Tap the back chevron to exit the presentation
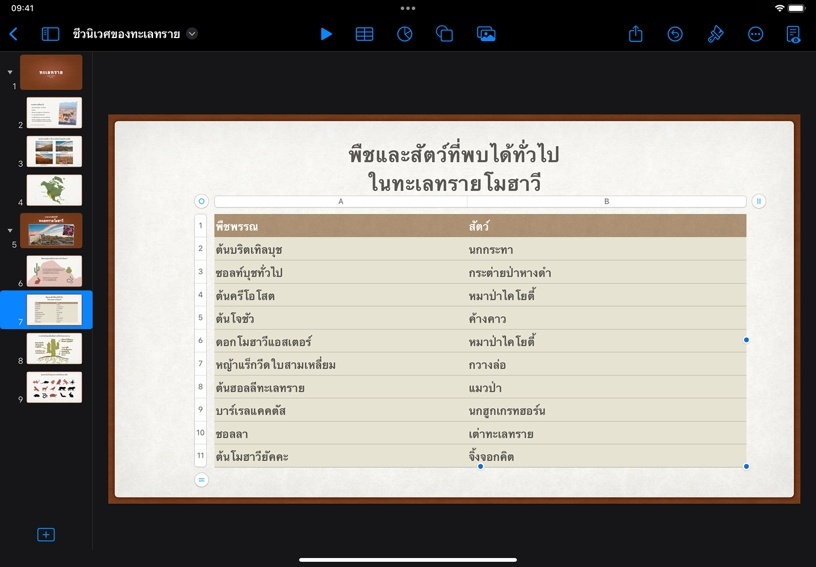This screenshot has height=567, width=816. (14, 34)
